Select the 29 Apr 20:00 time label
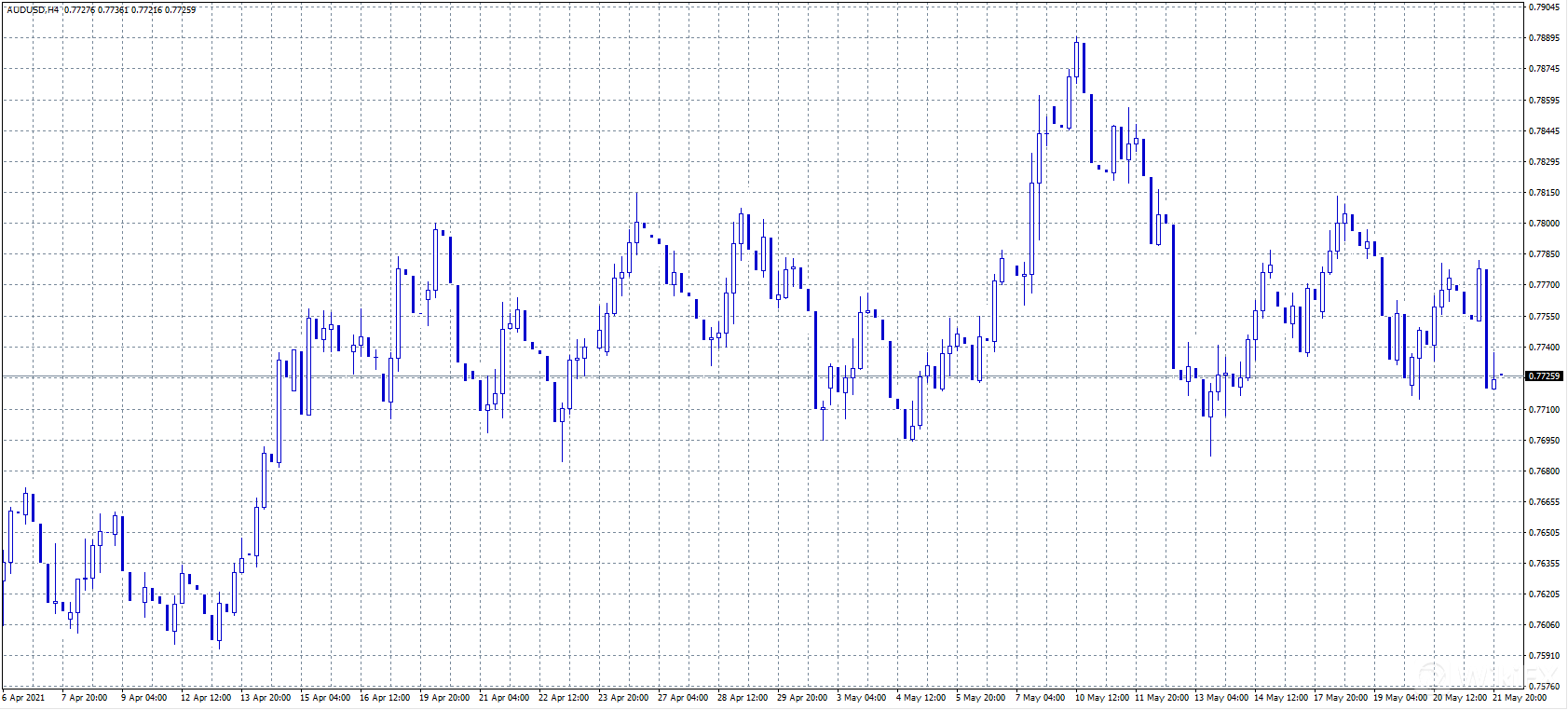The height and width of the screenshot is (710, 1568). pos(802,698)
